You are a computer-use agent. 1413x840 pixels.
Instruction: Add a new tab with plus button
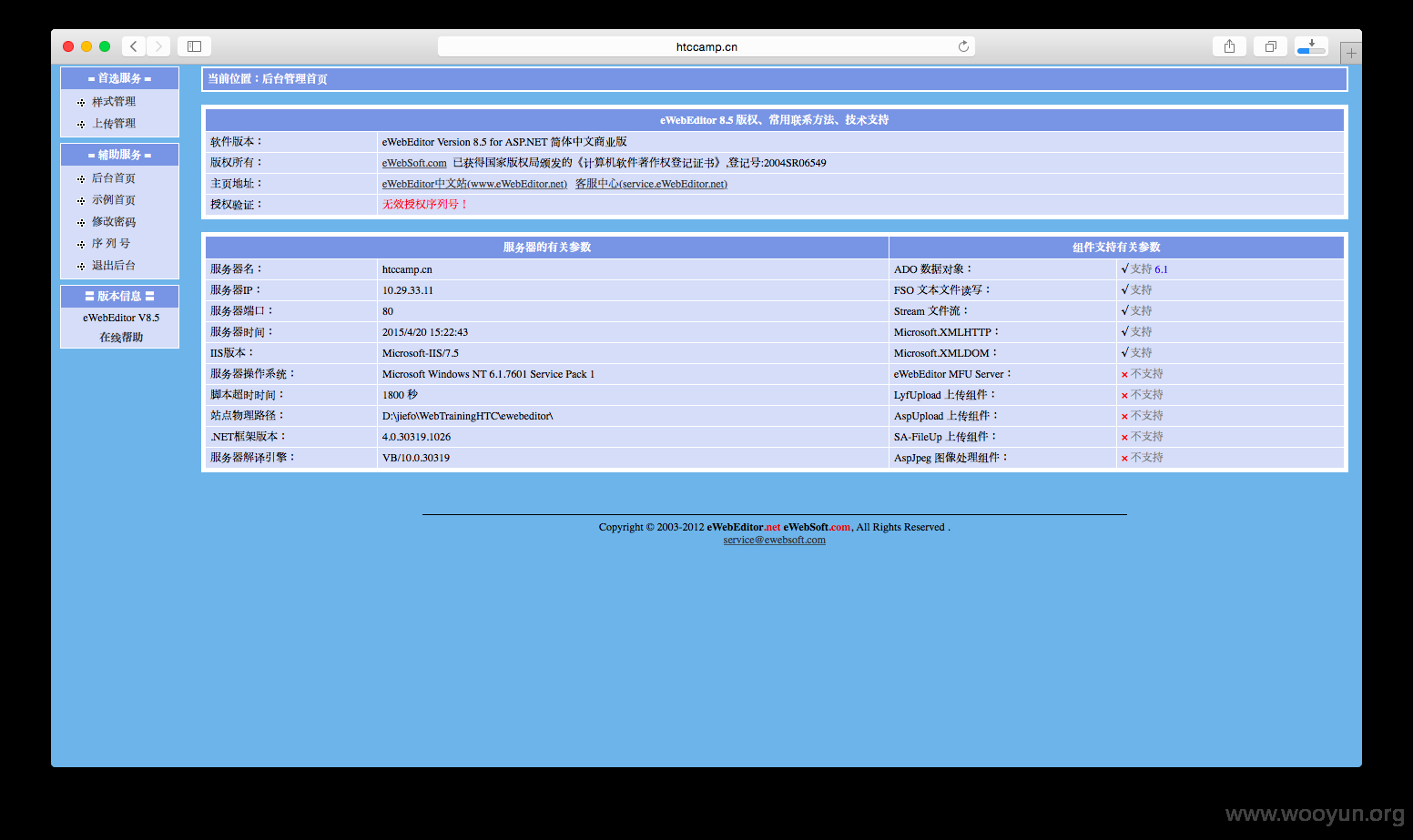coord(1351,54)
